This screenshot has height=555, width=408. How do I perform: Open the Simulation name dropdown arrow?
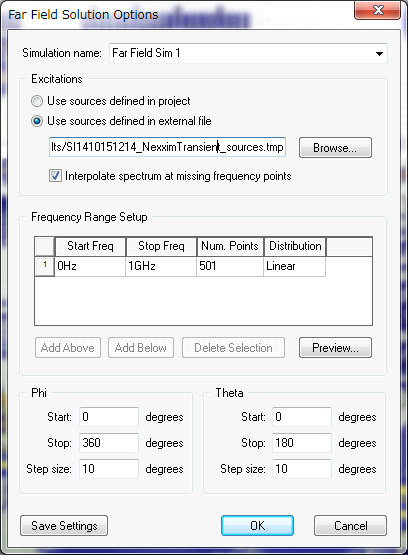point(379,54)
